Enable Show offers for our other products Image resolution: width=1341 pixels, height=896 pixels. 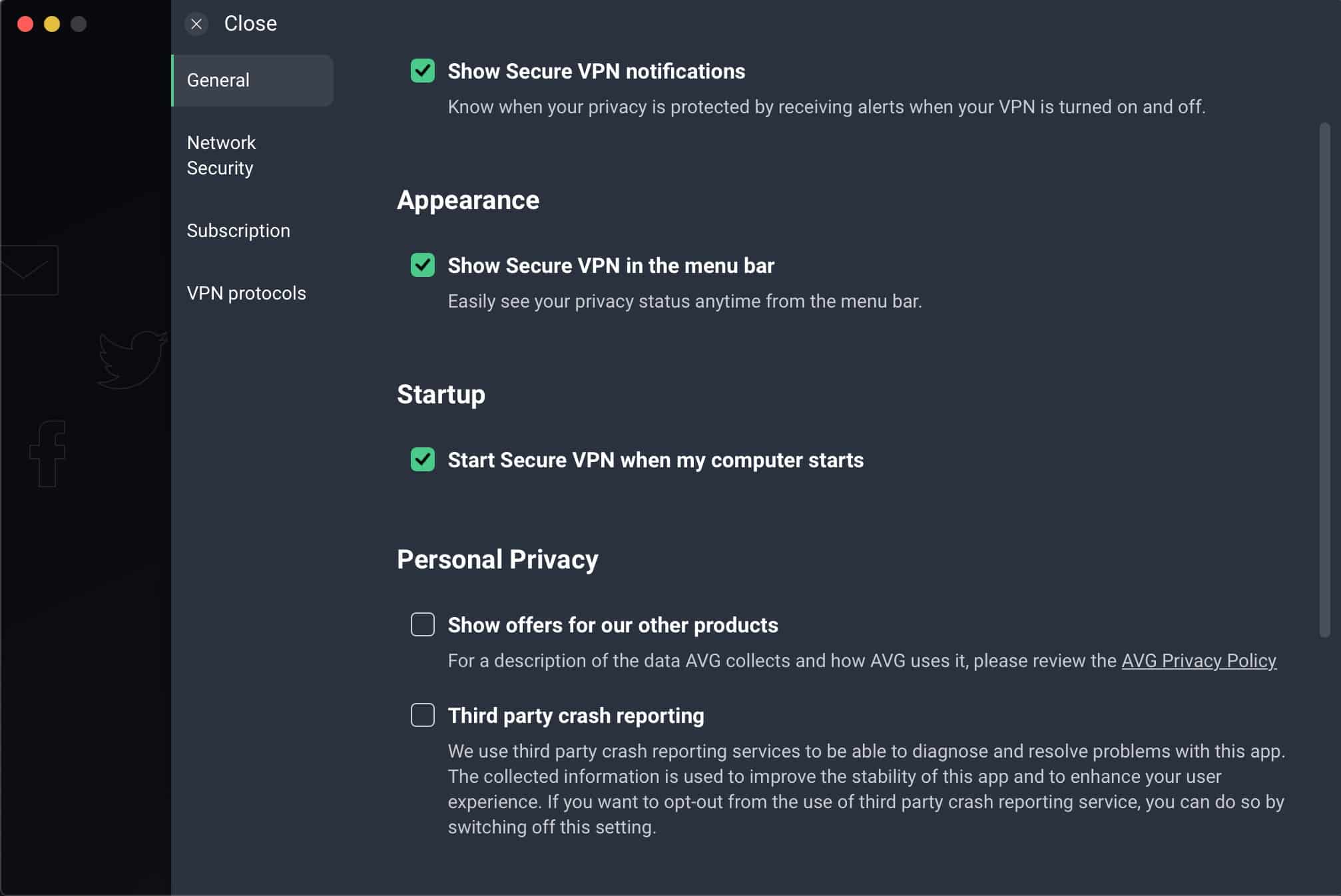[x=423, y=624]
